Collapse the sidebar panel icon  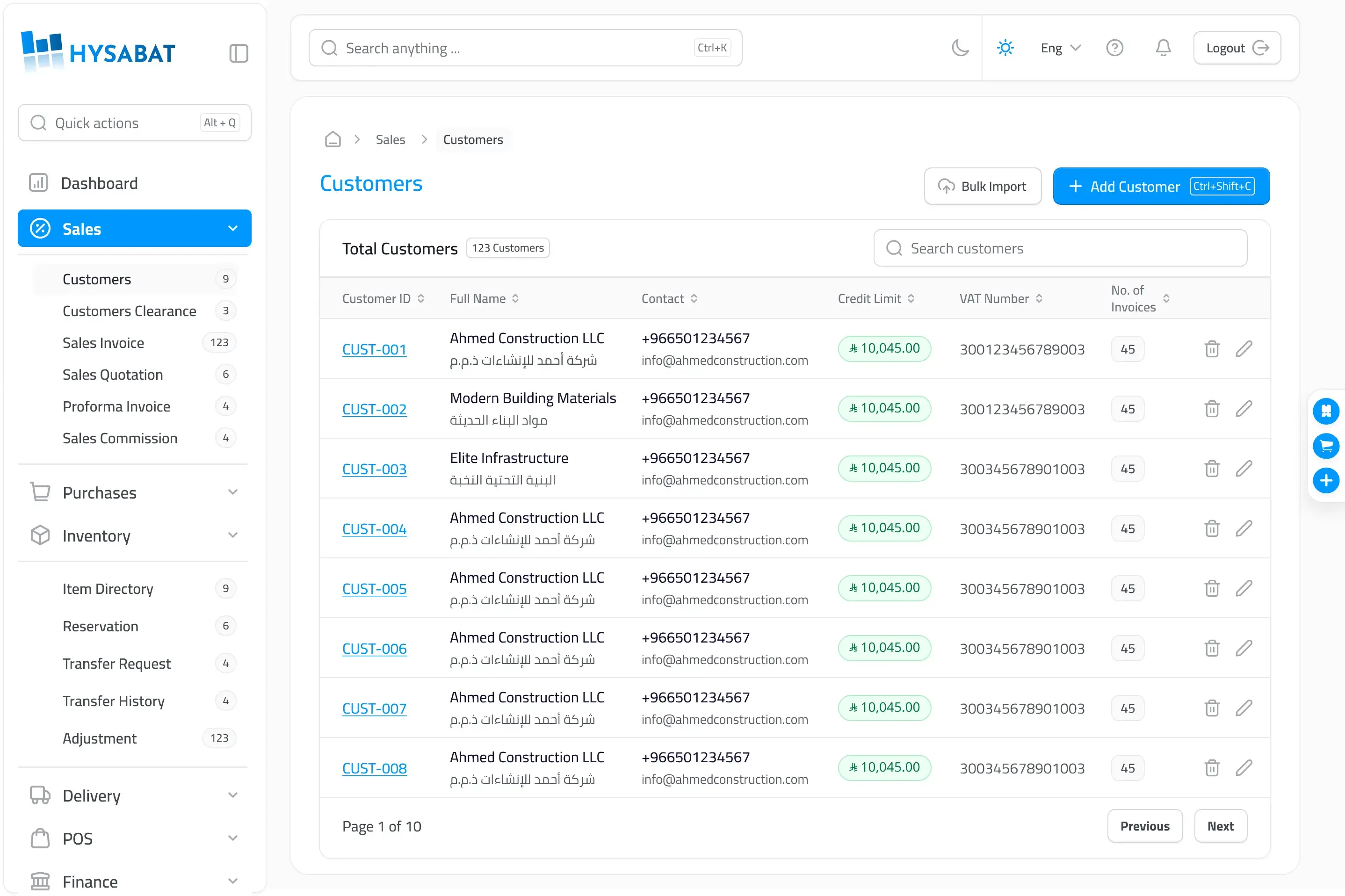(238, 53)
